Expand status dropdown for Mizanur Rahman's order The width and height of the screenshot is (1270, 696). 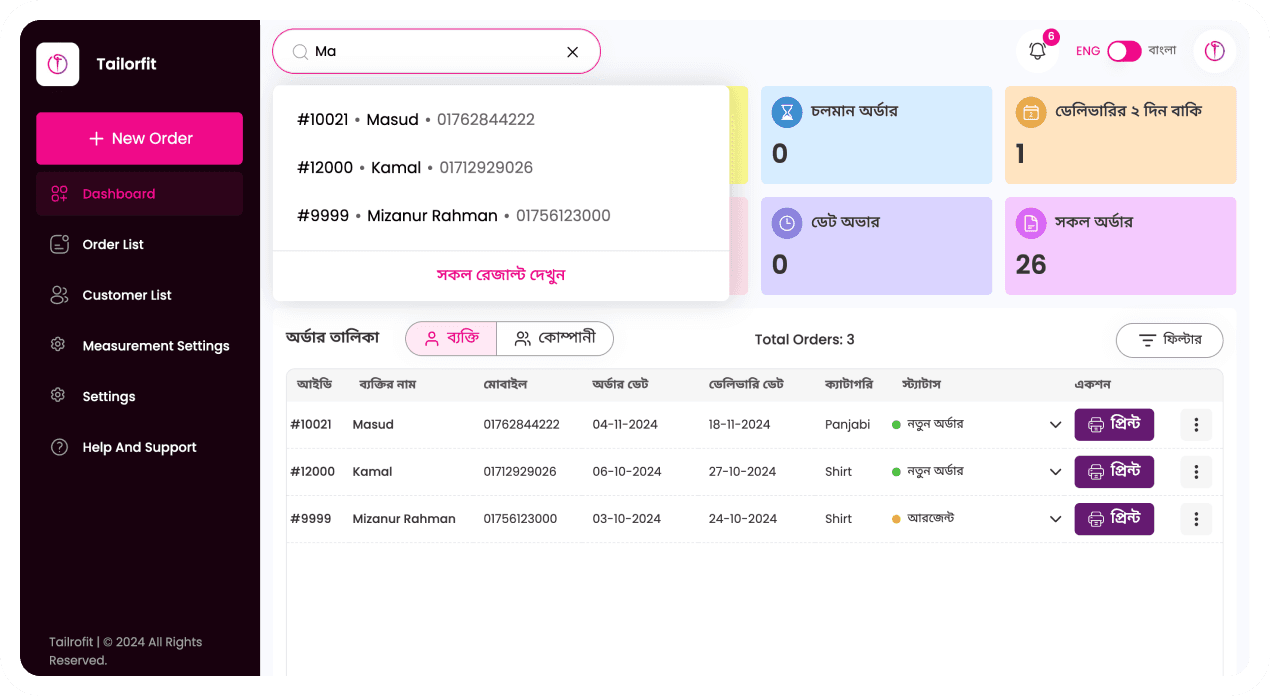click(1055, 519)
